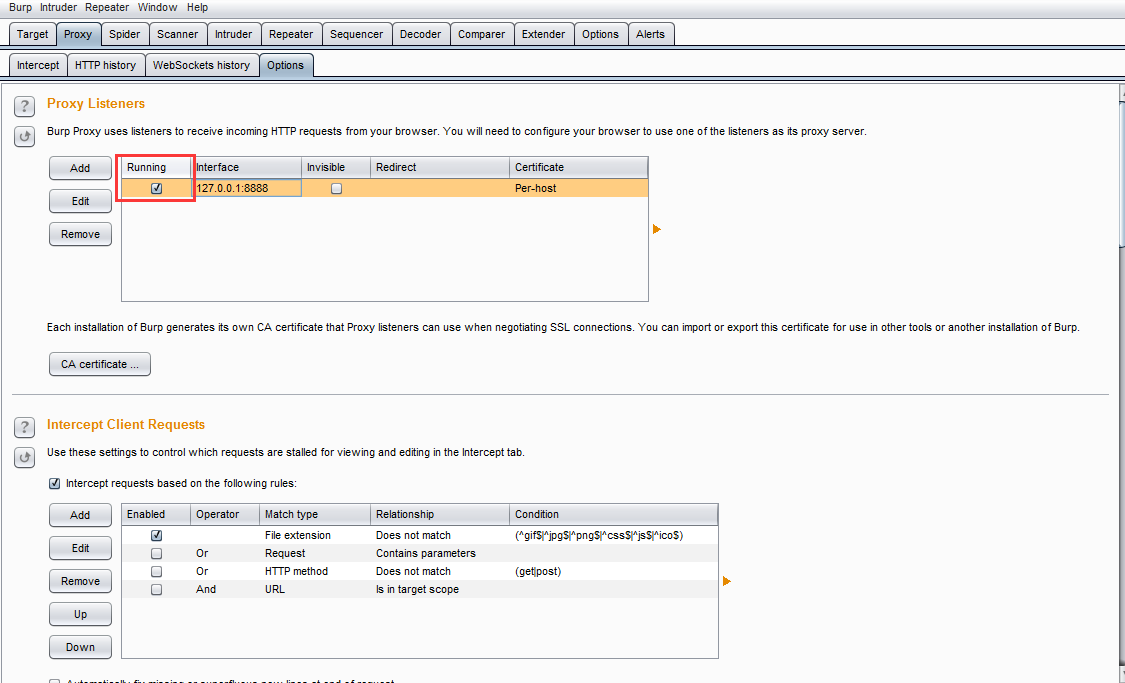This screenshot has height=683, width=1125.
Task: Expand Proxy Listeners table with orange arrow
Action: [656, 230]
